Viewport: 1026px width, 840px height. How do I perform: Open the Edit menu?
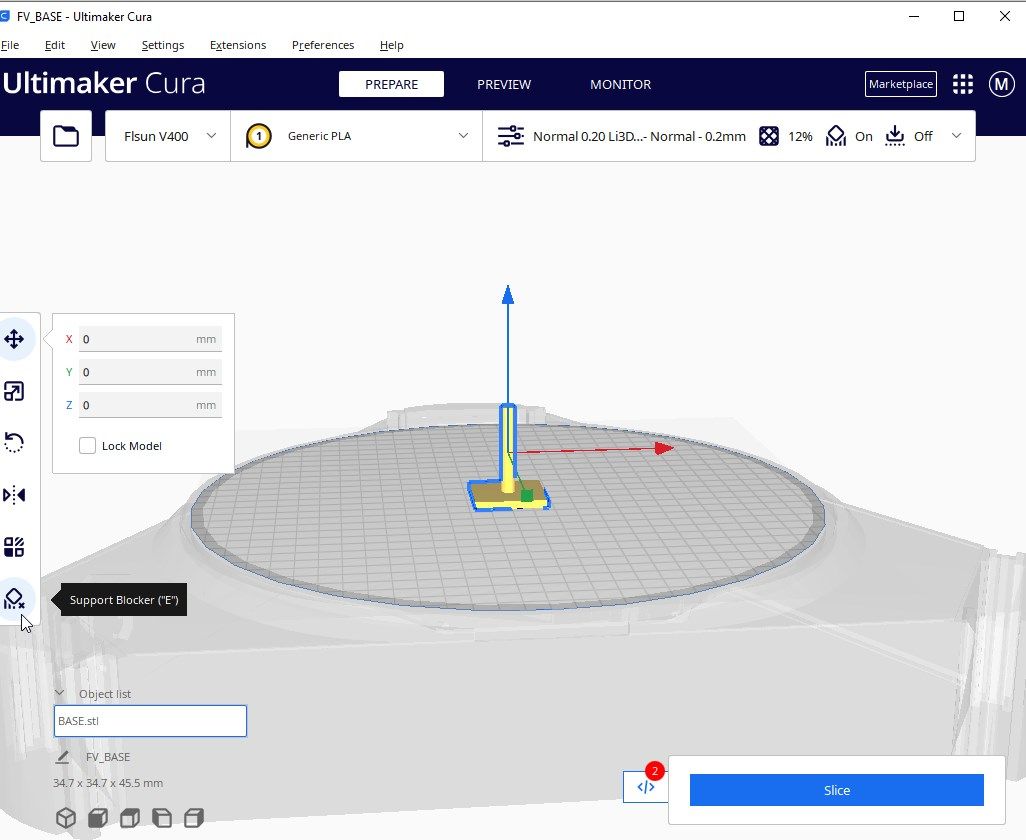54,45
